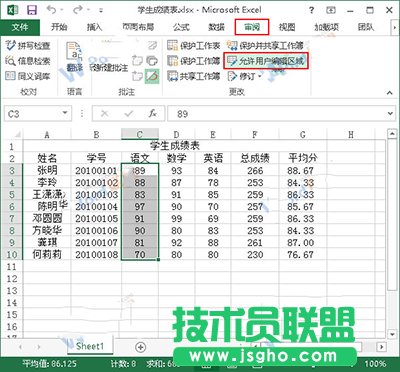Add a comment with 新建批注
Viewport: 400px width, 372px height.
coord(109,68)
